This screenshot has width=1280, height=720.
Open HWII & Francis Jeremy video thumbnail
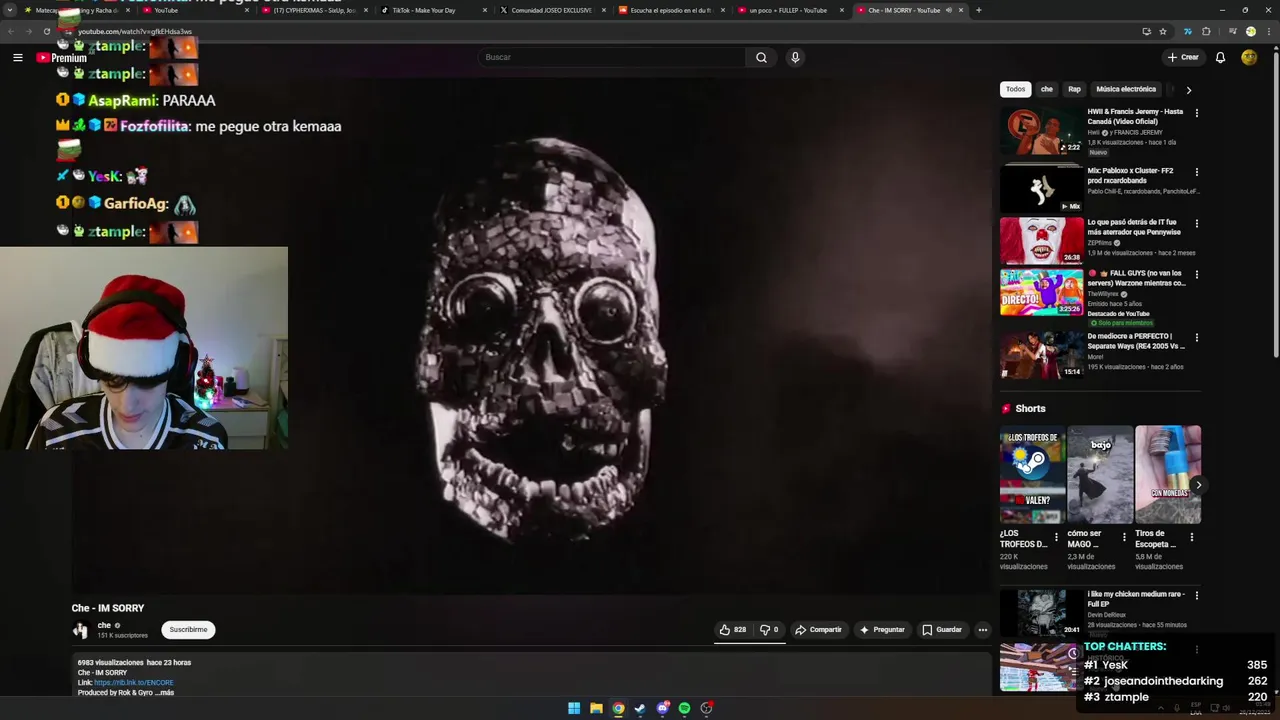click(1041, 131)
